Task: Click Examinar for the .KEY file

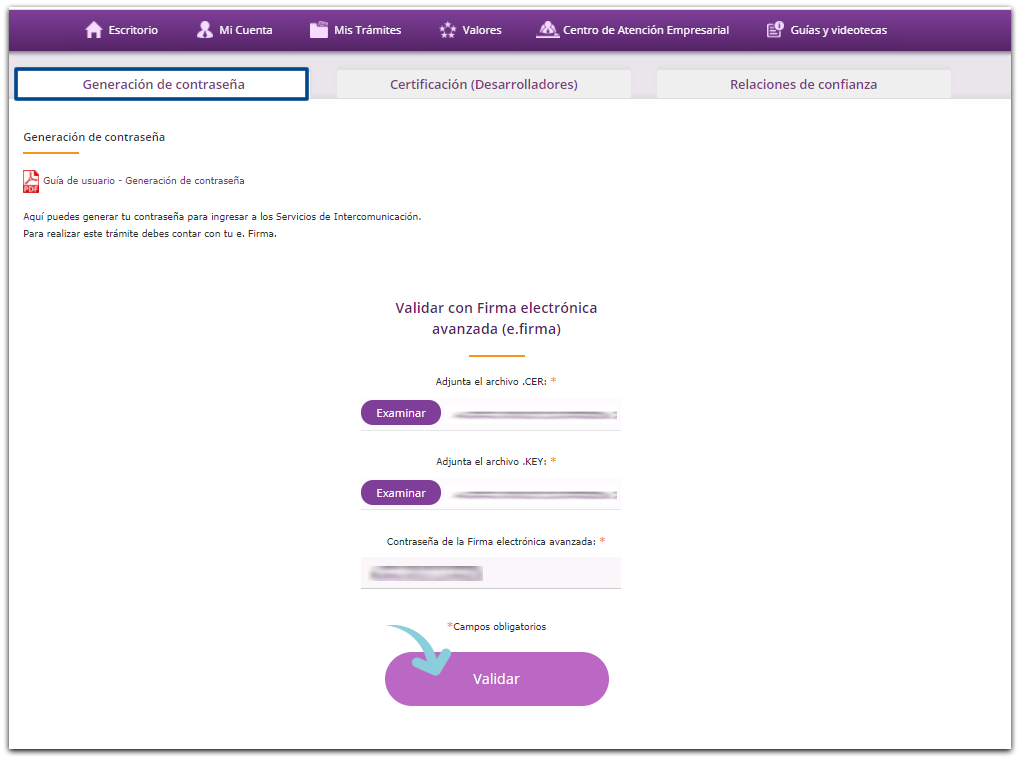Action: tap(401, 493)
